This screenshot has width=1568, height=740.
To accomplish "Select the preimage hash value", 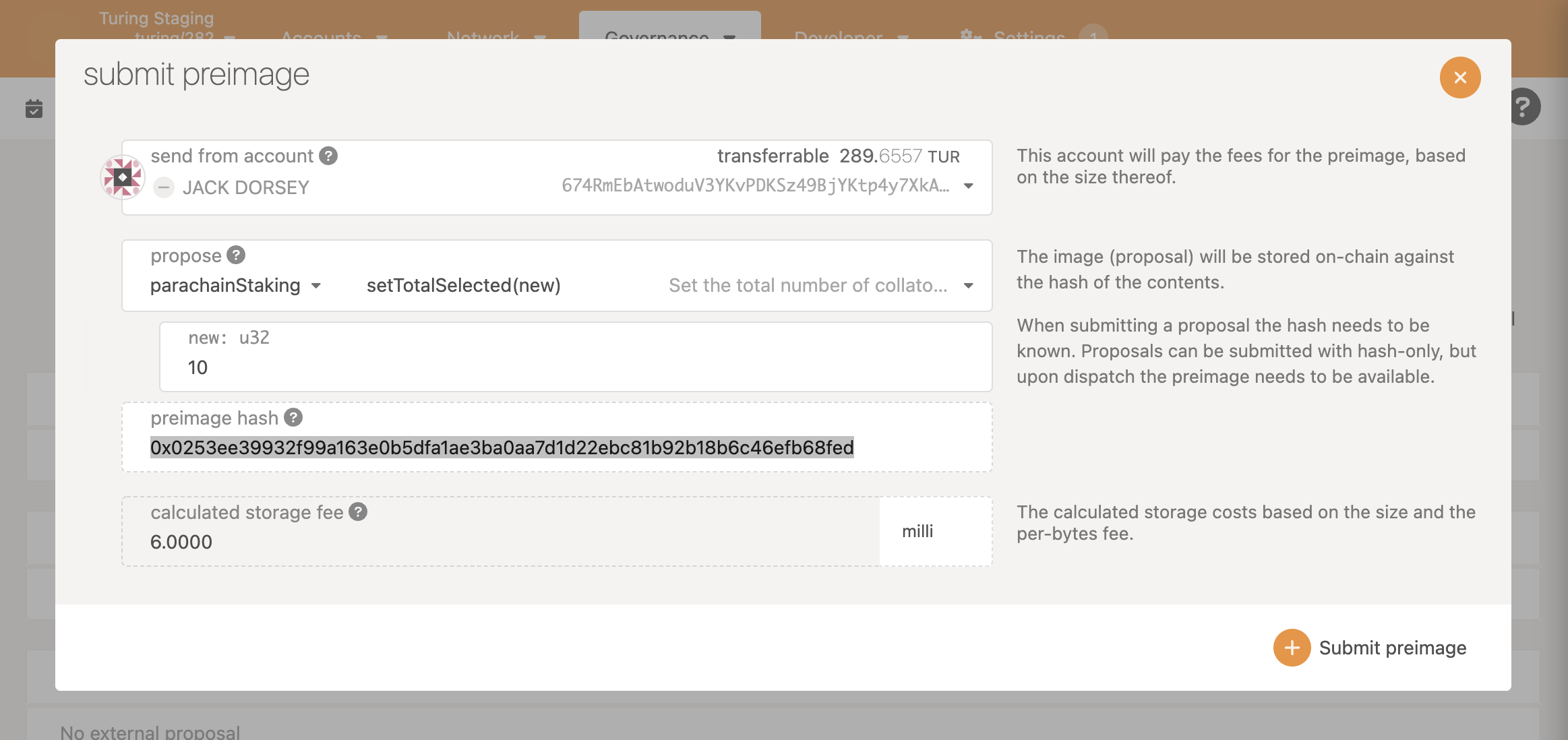I will click(x=502, y=448).
